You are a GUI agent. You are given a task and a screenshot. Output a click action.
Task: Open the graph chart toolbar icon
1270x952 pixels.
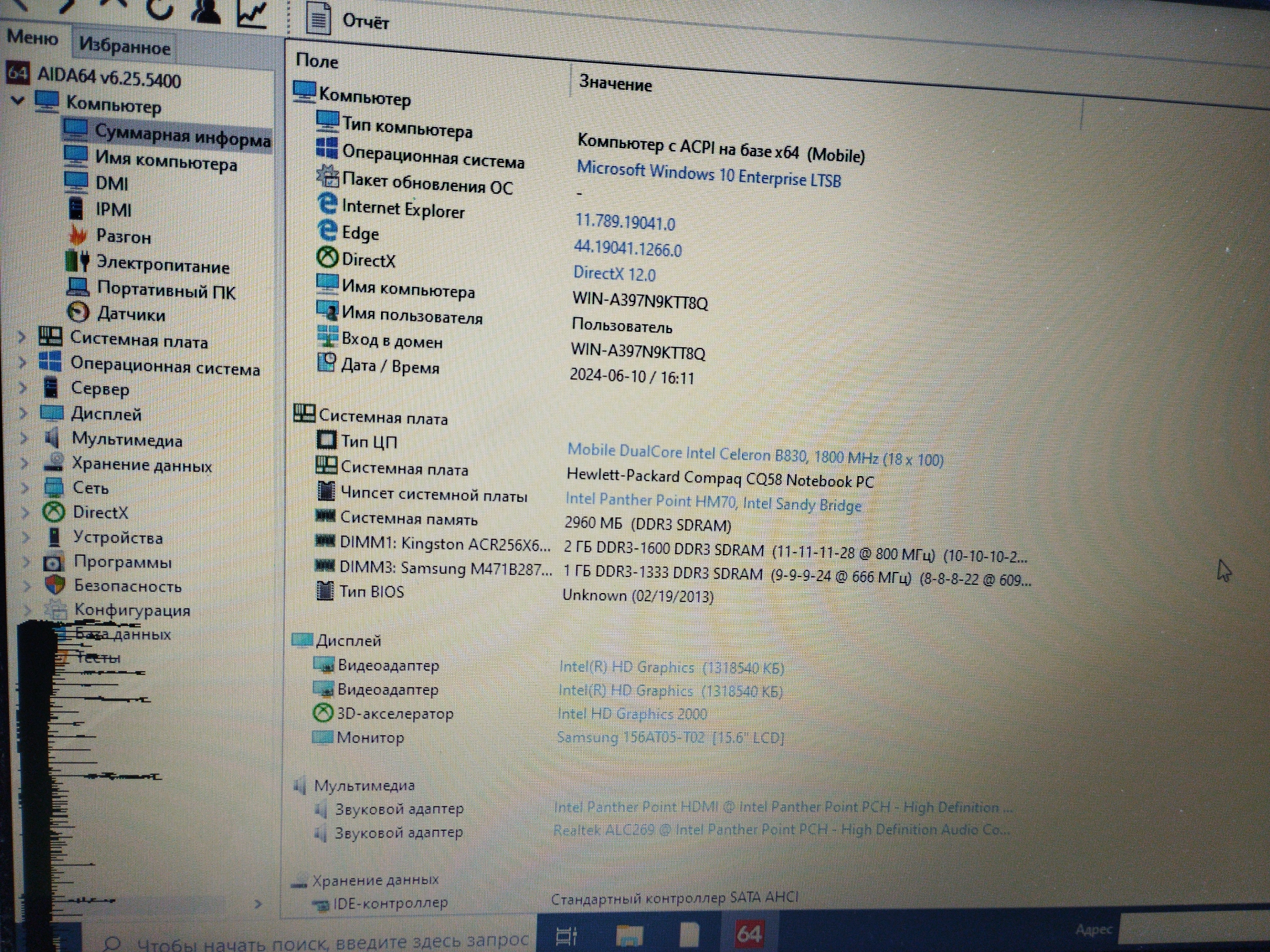(x=253, y=13)
